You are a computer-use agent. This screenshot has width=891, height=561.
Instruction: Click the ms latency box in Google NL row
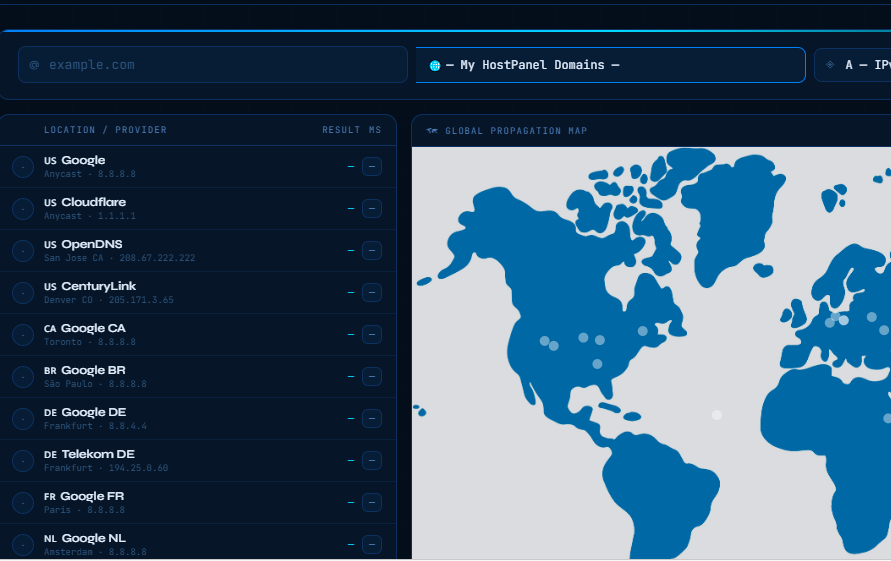pos(372,545)
